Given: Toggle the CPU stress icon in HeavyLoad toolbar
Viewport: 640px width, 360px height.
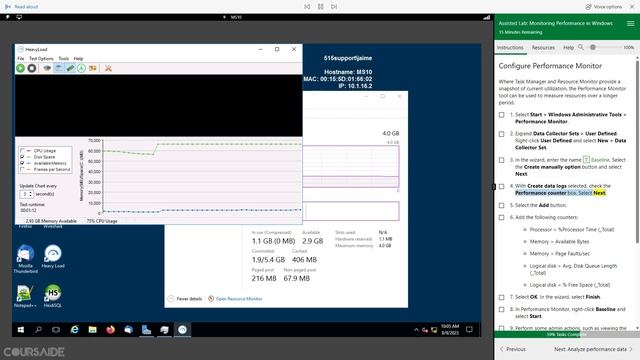Looking at the screenshot, I should tap(47, 68).
